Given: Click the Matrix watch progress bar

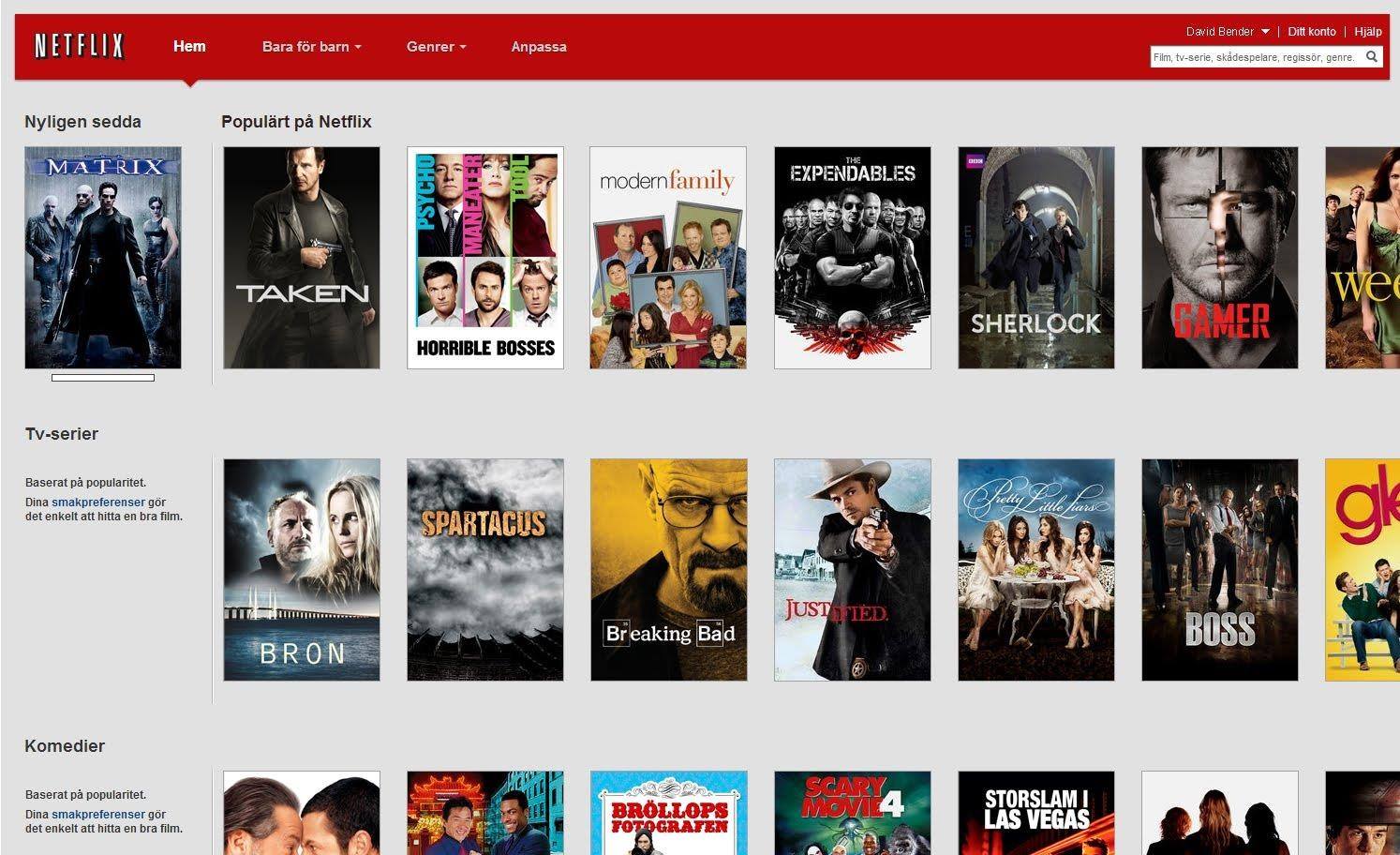Looking at the screenshot, I should coord(103,378).
